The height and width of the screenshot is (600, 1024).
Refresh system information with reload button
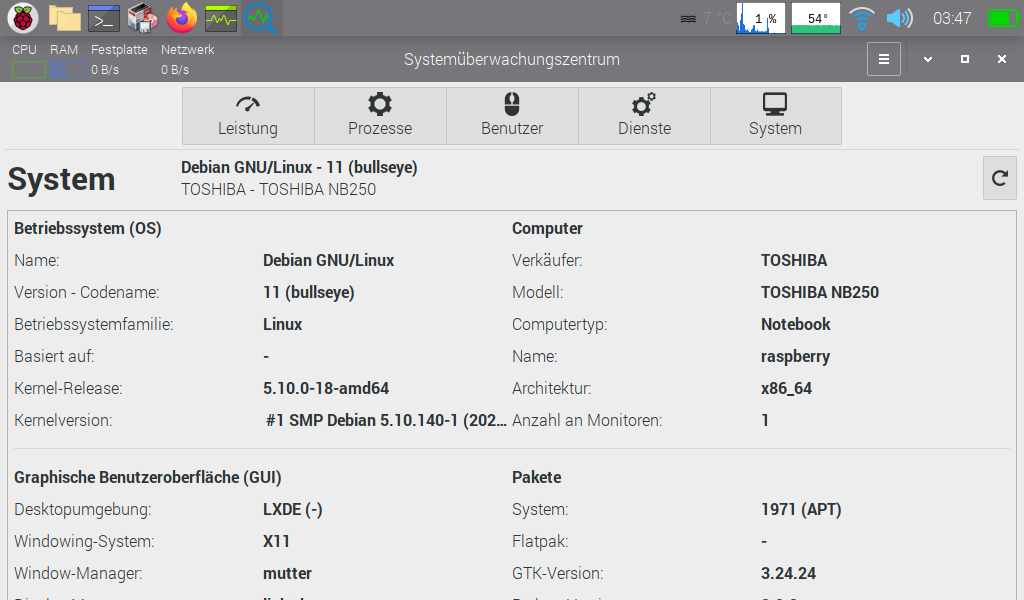pos(999,178)
